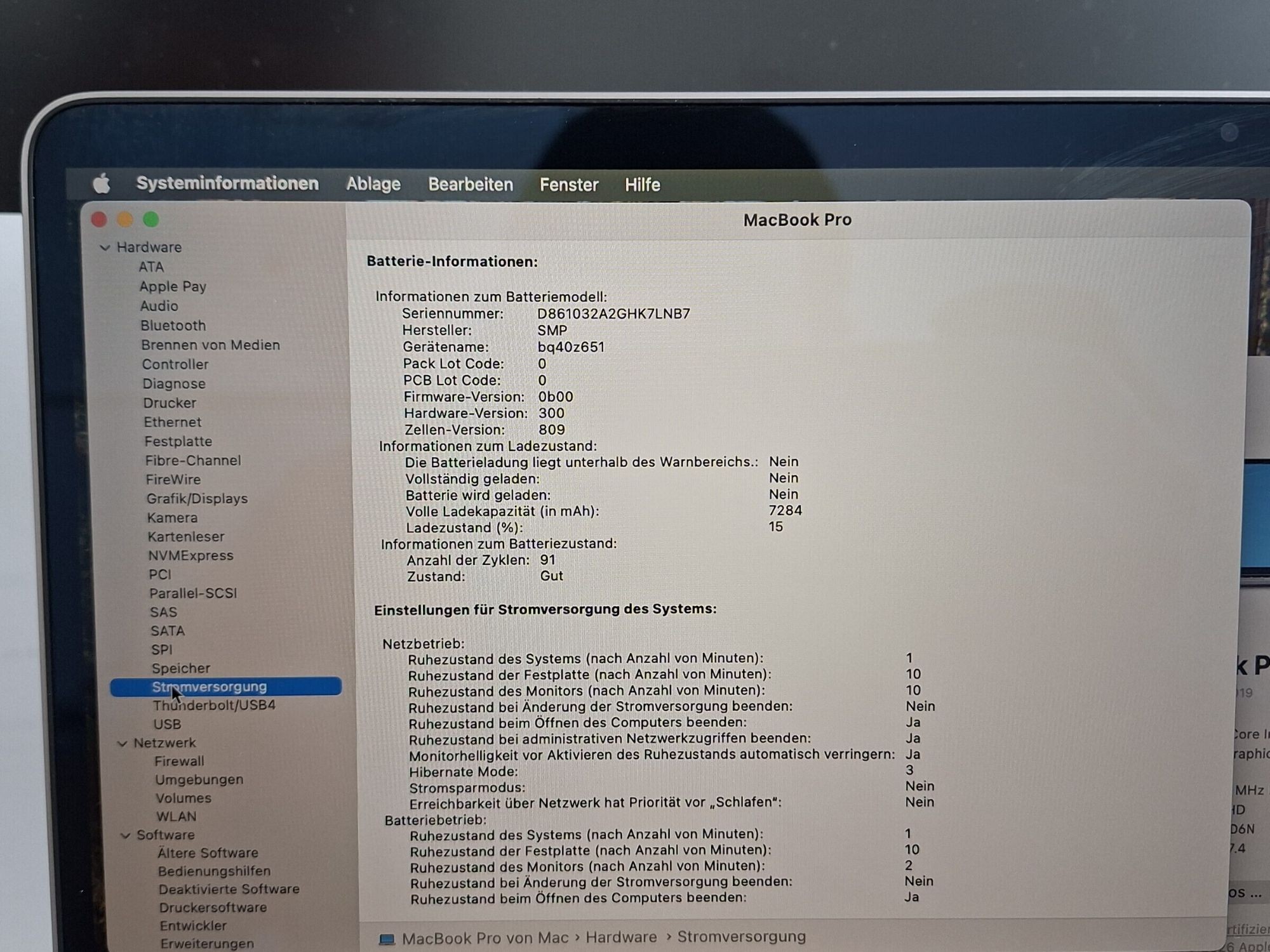
Task: Select Speicher in the sidebar
Action: point(181,668)
